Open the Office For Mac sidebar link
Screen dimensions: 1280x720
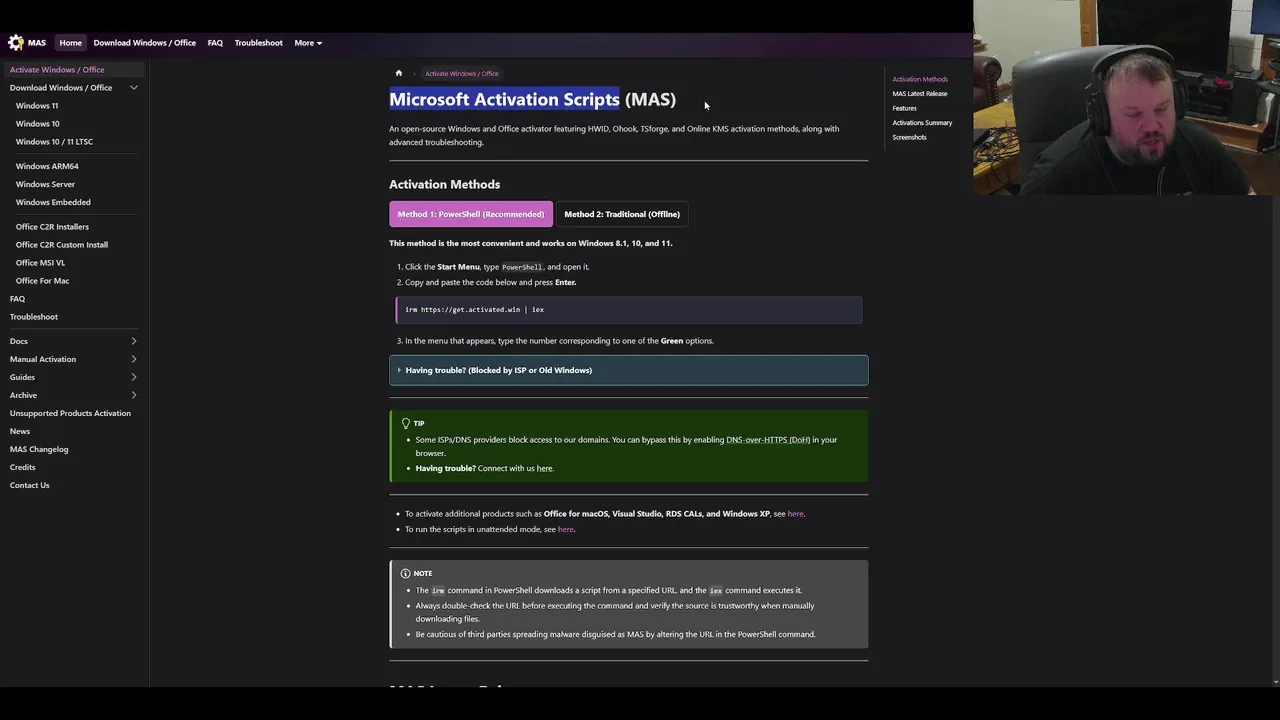coord(42,281)
